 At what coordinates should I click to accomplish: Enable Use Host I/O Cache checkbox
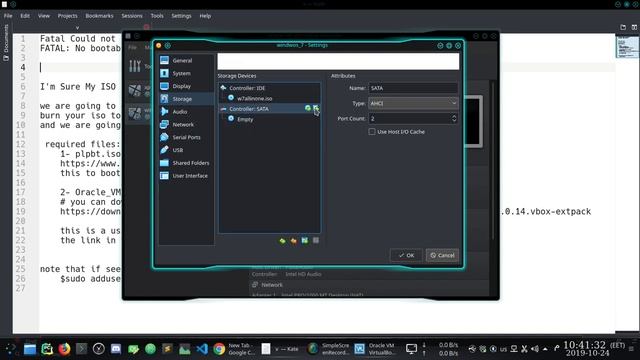pos(372,131)
